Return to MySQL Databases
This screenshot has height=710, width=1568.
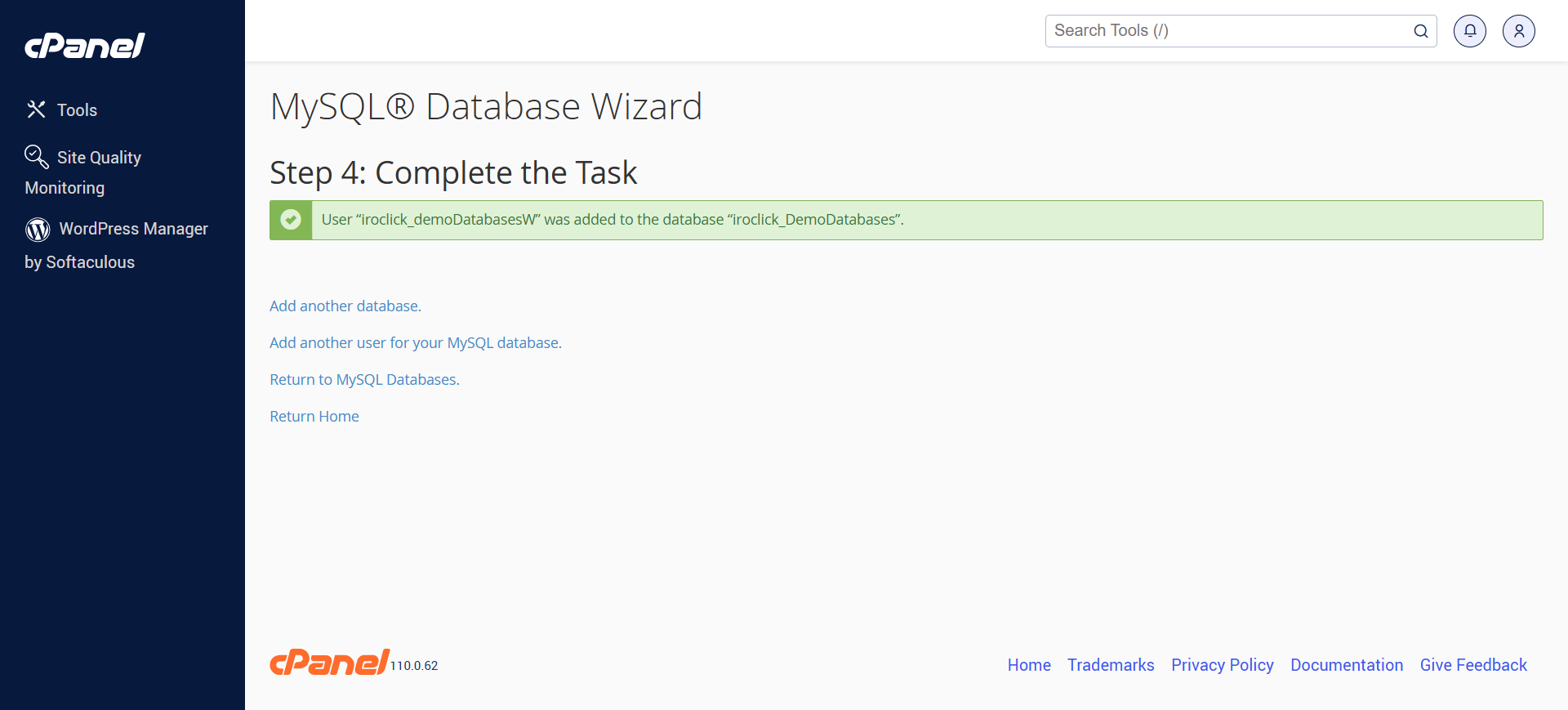(364, 380)
